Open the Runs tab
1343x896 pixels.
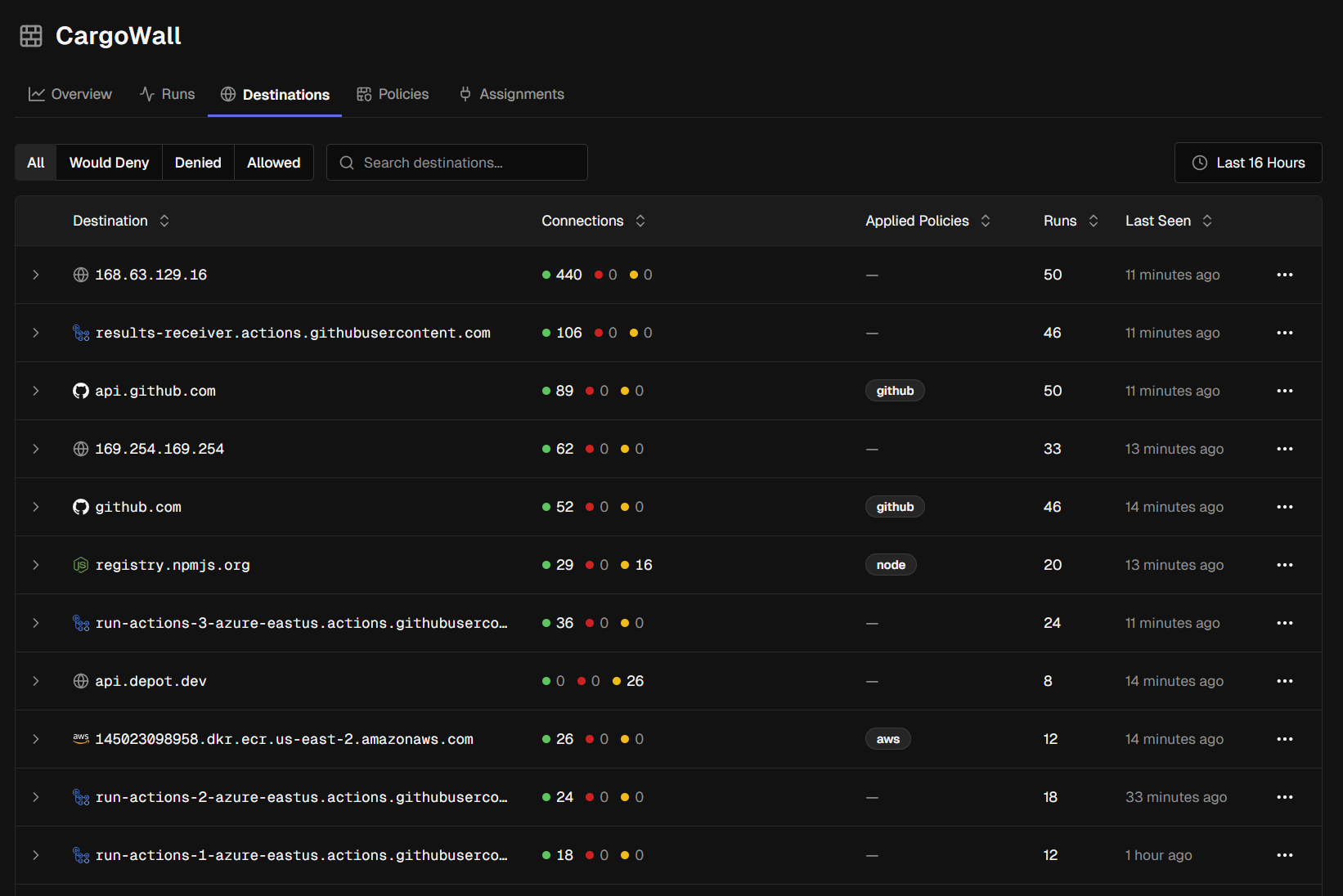pos(168,94)
